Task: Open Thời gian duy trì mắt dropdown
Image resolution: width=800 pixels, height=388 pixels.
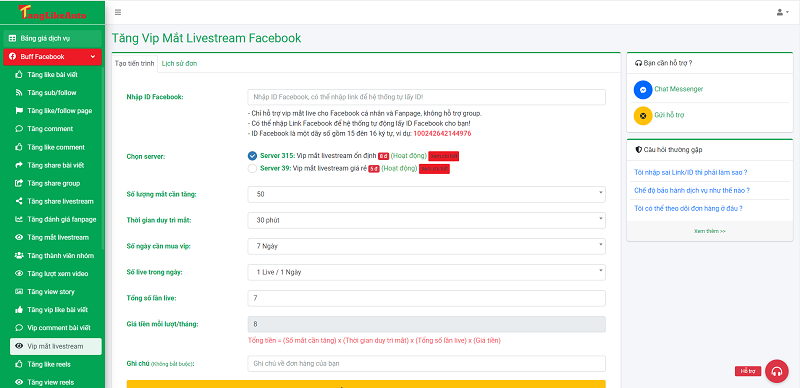Action: [427, 221]
